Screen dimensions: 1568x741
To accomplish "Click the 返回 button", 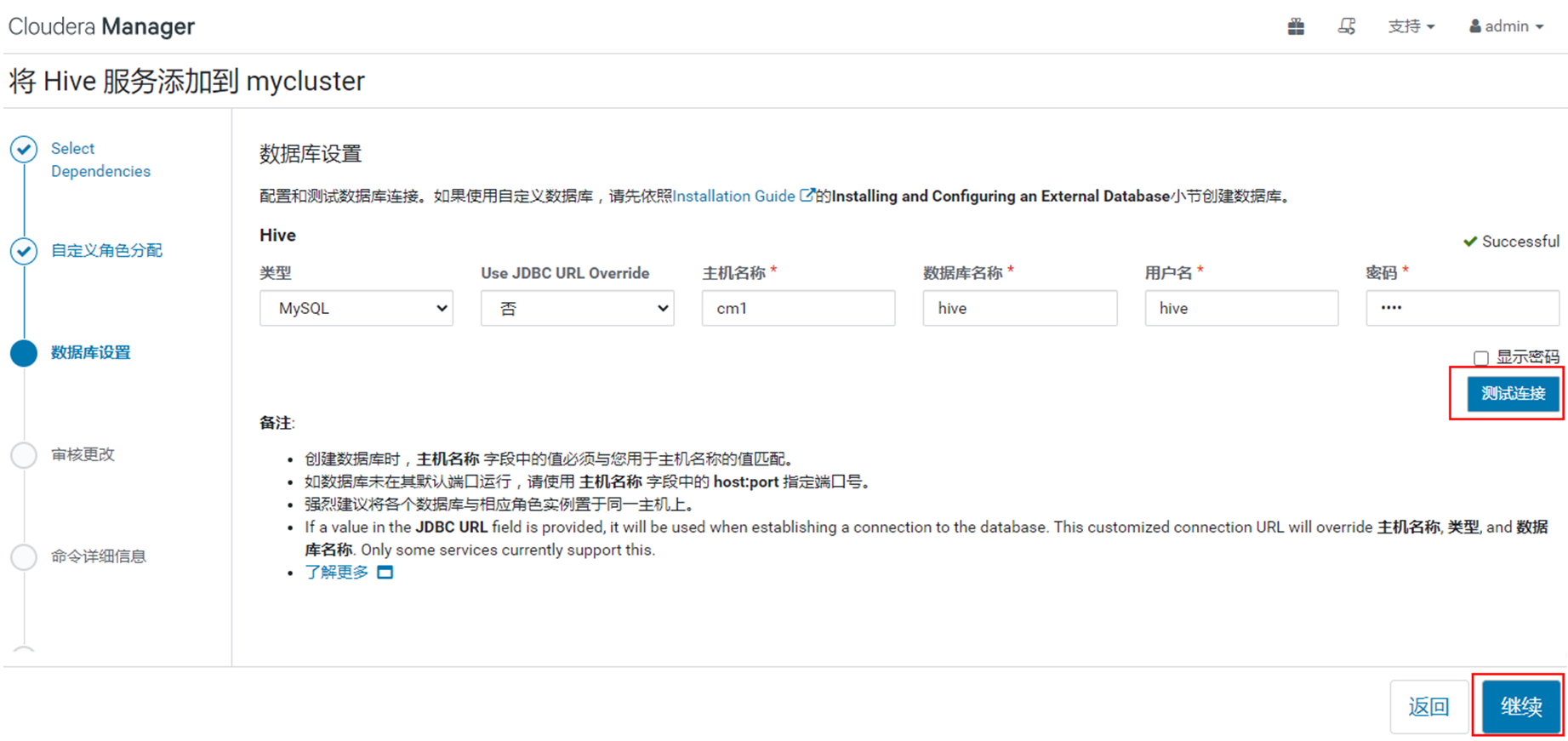I will pyautogui.click(x=1428, y=706).
